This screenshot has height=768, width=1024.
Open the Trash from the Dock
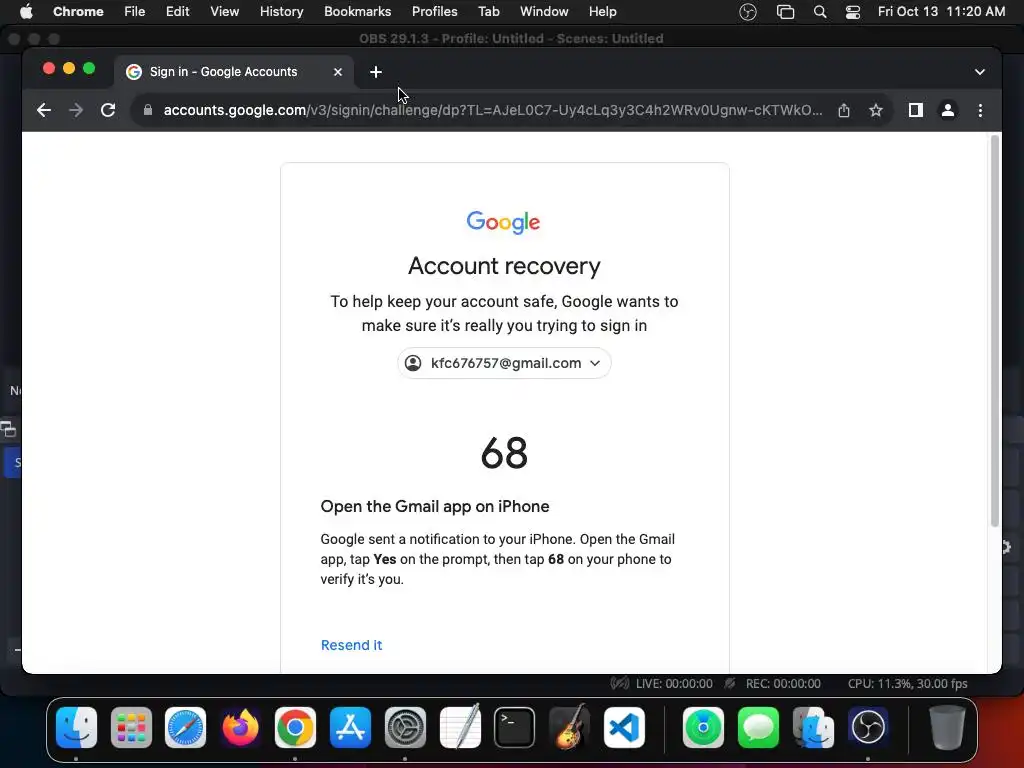(947, 727)
